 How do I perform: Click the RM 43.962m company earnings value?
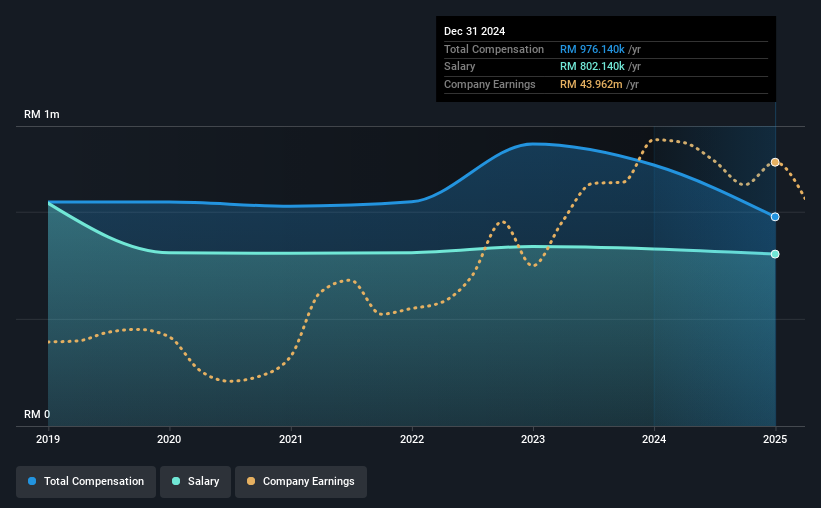pyautogui.click(x=591, y=84)
